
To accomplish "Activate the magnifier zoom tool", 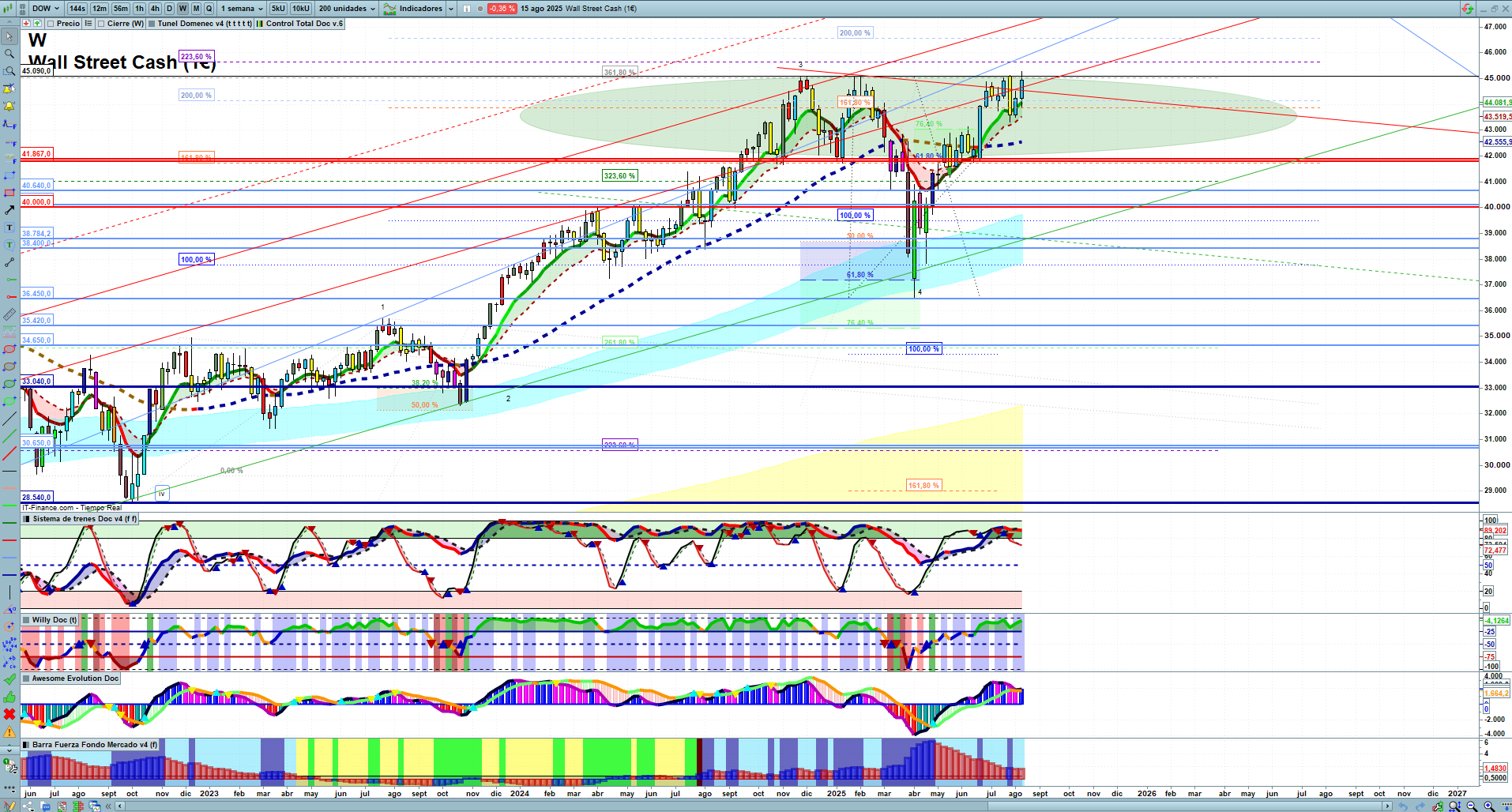I will tap(9, 54).
